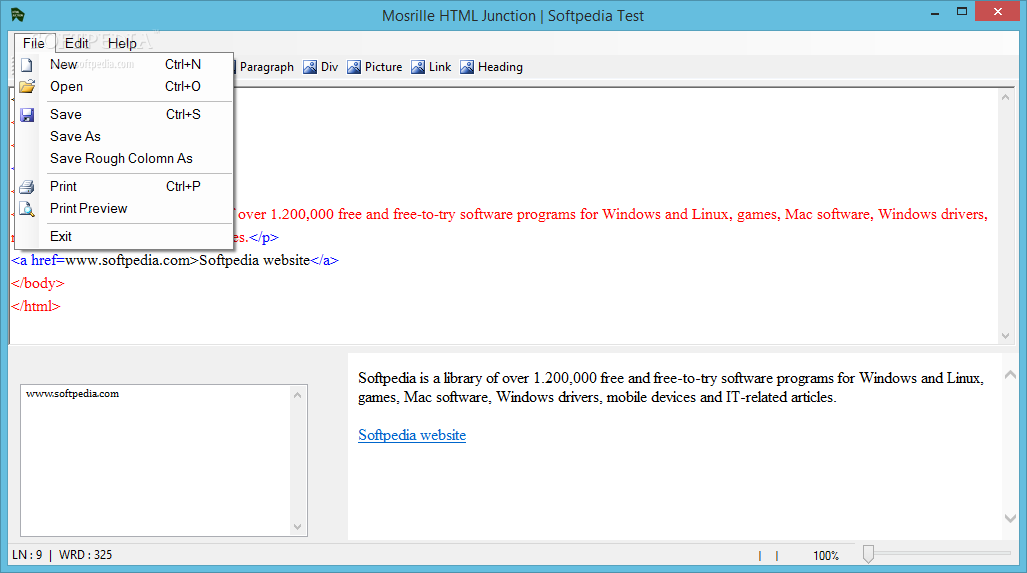Click the 100% zoom value
The image size is (1027, 573).
point(826,555)
